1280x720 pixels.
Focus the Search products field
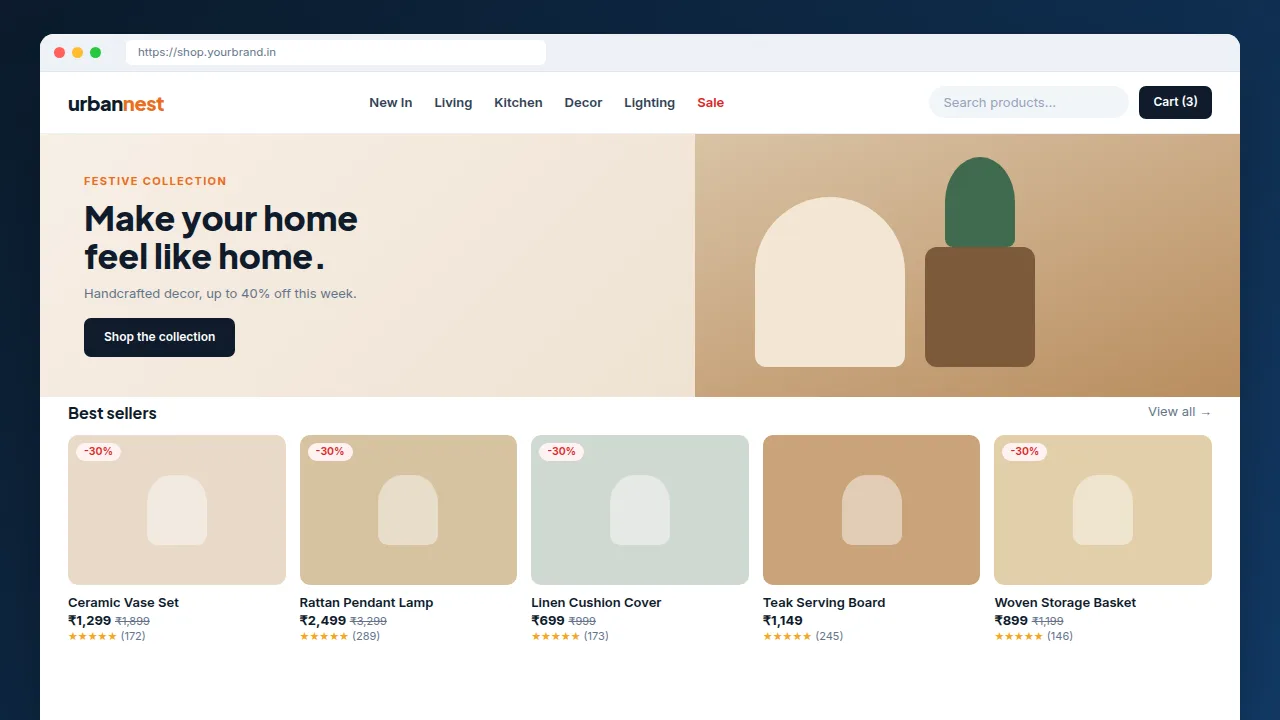click(x=1028, y=102)
